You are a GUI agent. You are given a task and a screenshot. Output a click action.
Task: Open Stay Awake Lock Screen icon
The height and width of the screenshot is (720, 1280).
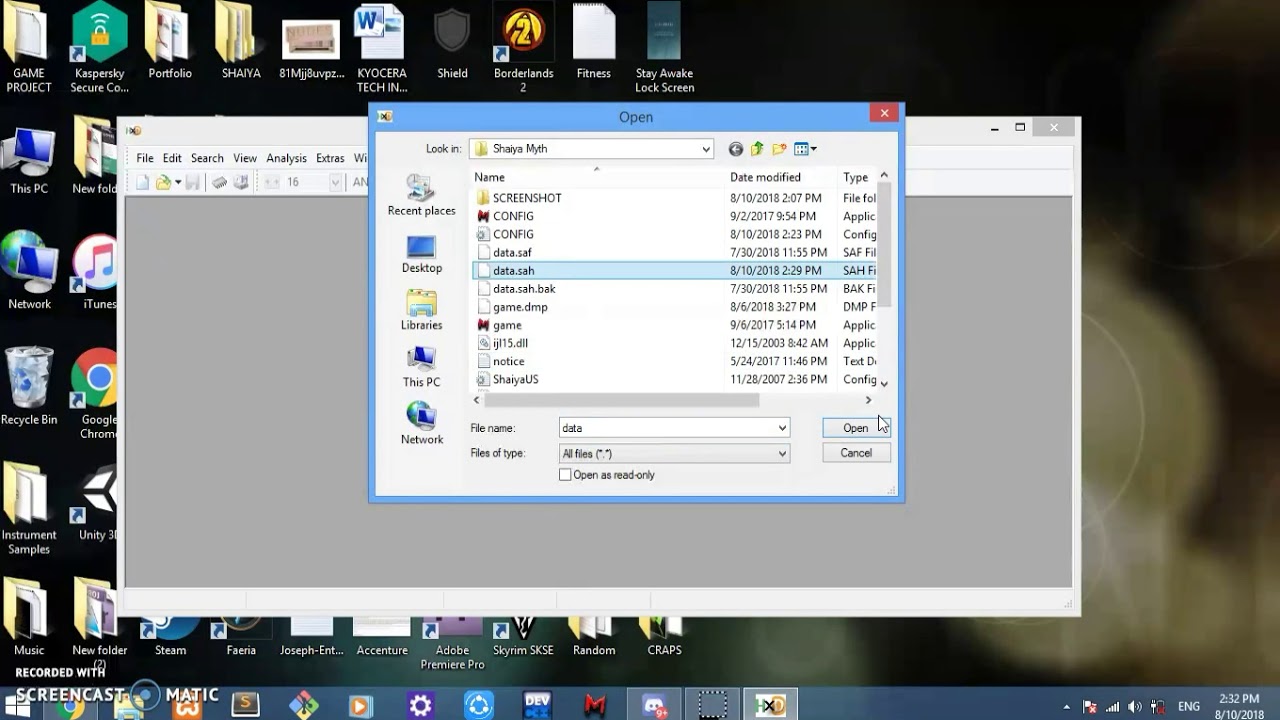point(664,48)
